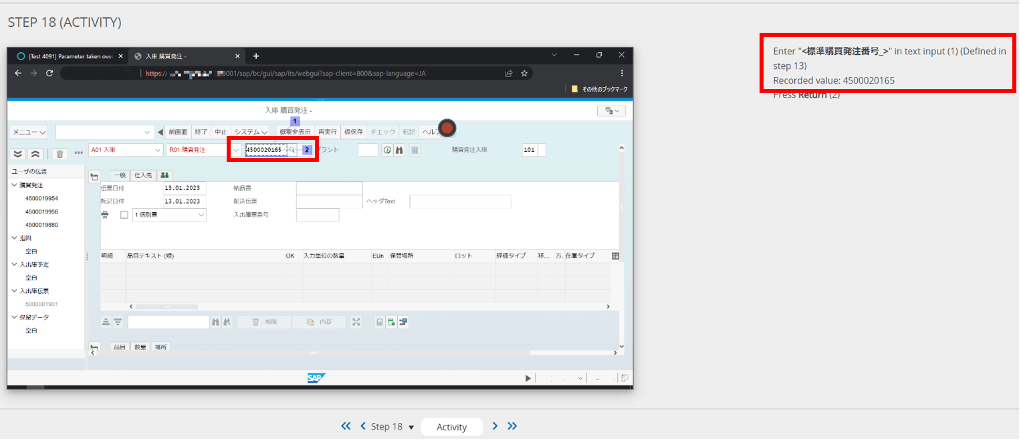This screenshot has width=1020, height=440.
Task: Open the three-dots more options in the side panel
Action: pos(79,154)
